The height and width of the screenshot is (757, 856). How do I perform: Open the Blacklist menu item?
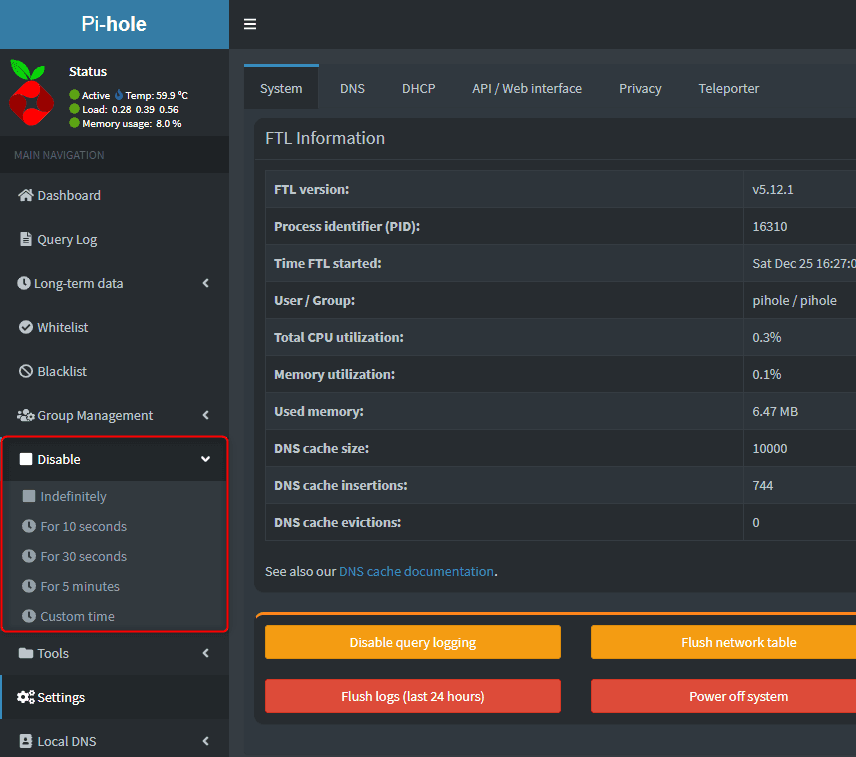[x=115, y=371]
